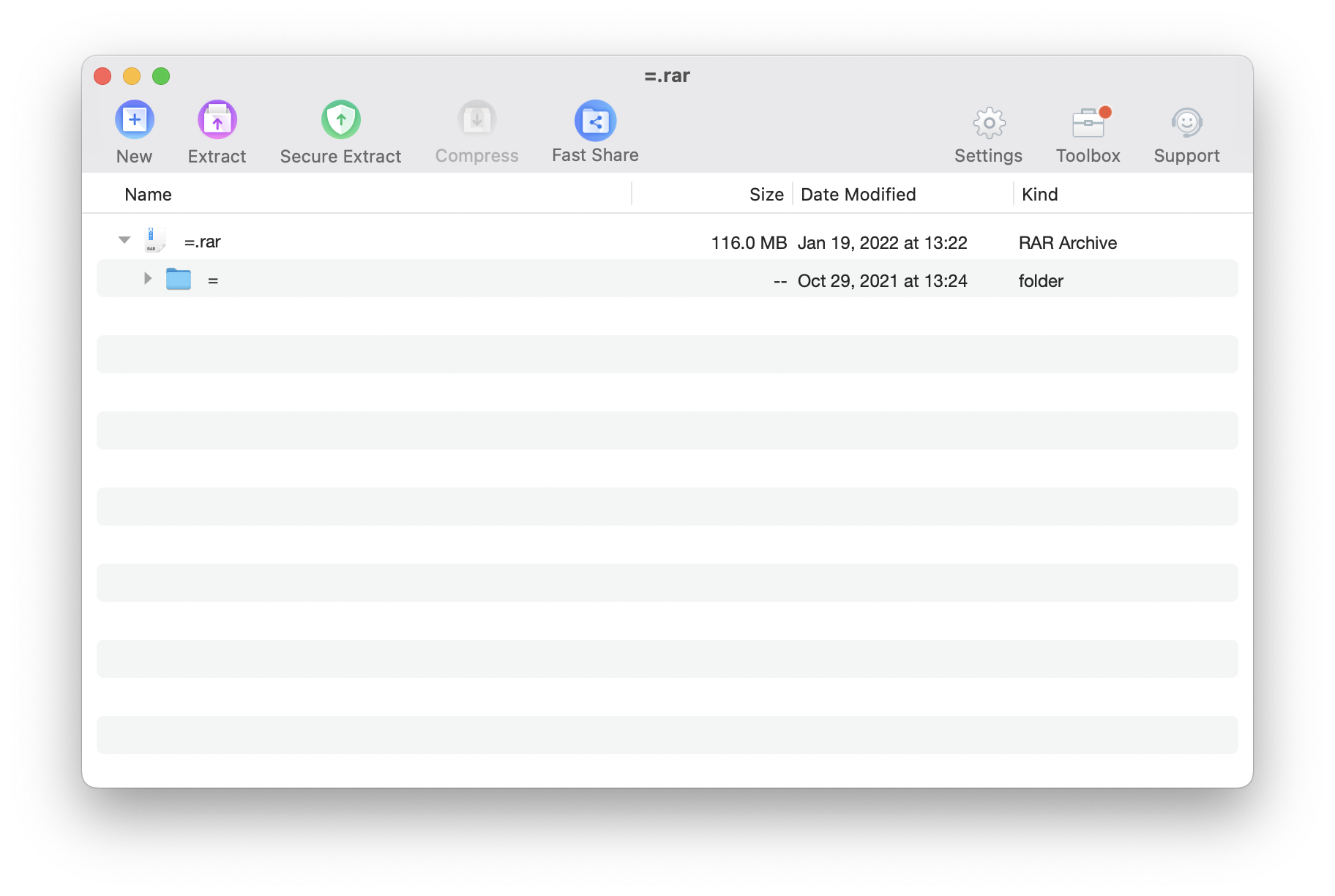The image size is (1335, 896).
Task: Click the New archive icon
Action: [134, 119]
